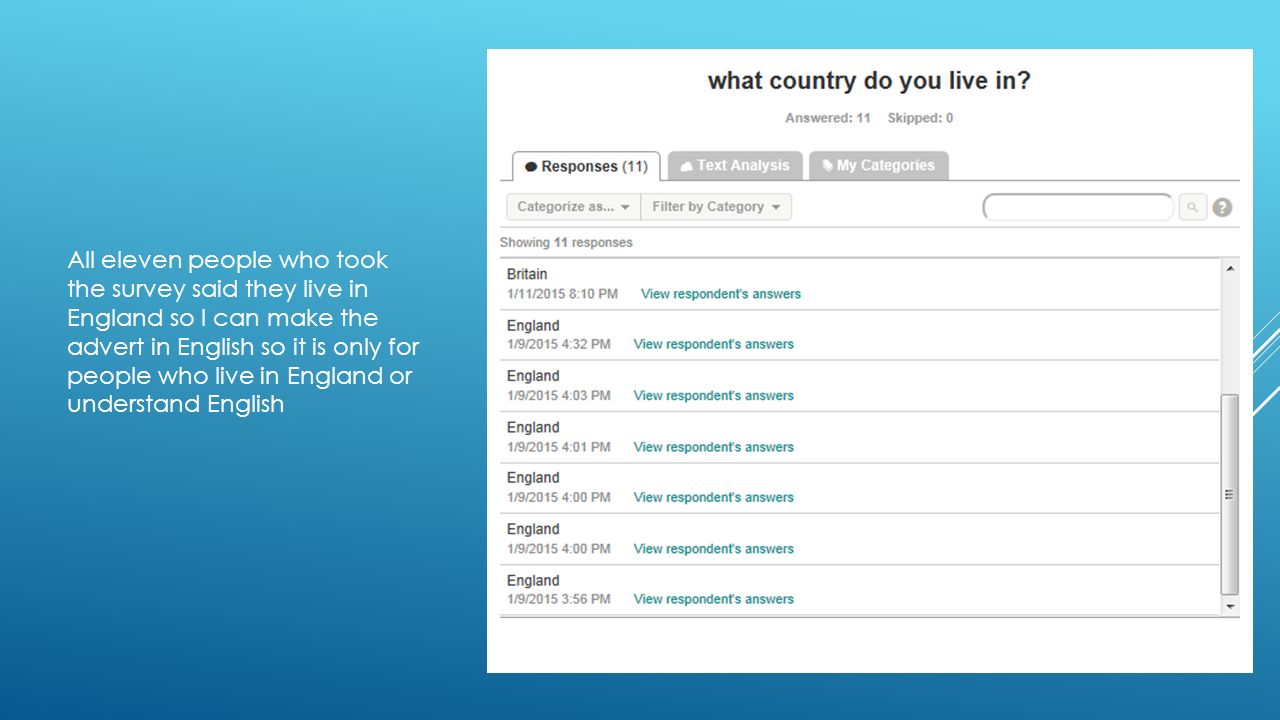View respondent's answers for 1/9/2015 4:03 PM
This screenshot has height=720, width=1280.
point(714,396)
